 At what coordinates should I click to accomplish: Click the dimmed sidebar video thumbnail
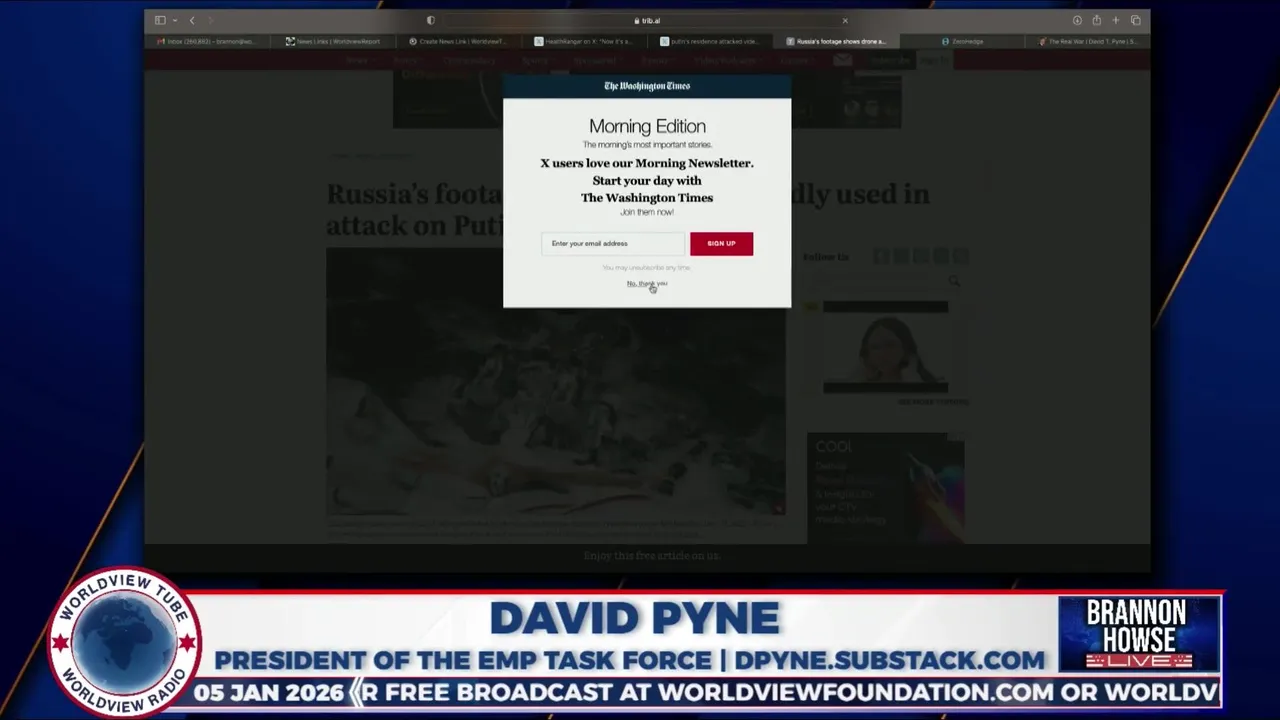click(885, 347)
